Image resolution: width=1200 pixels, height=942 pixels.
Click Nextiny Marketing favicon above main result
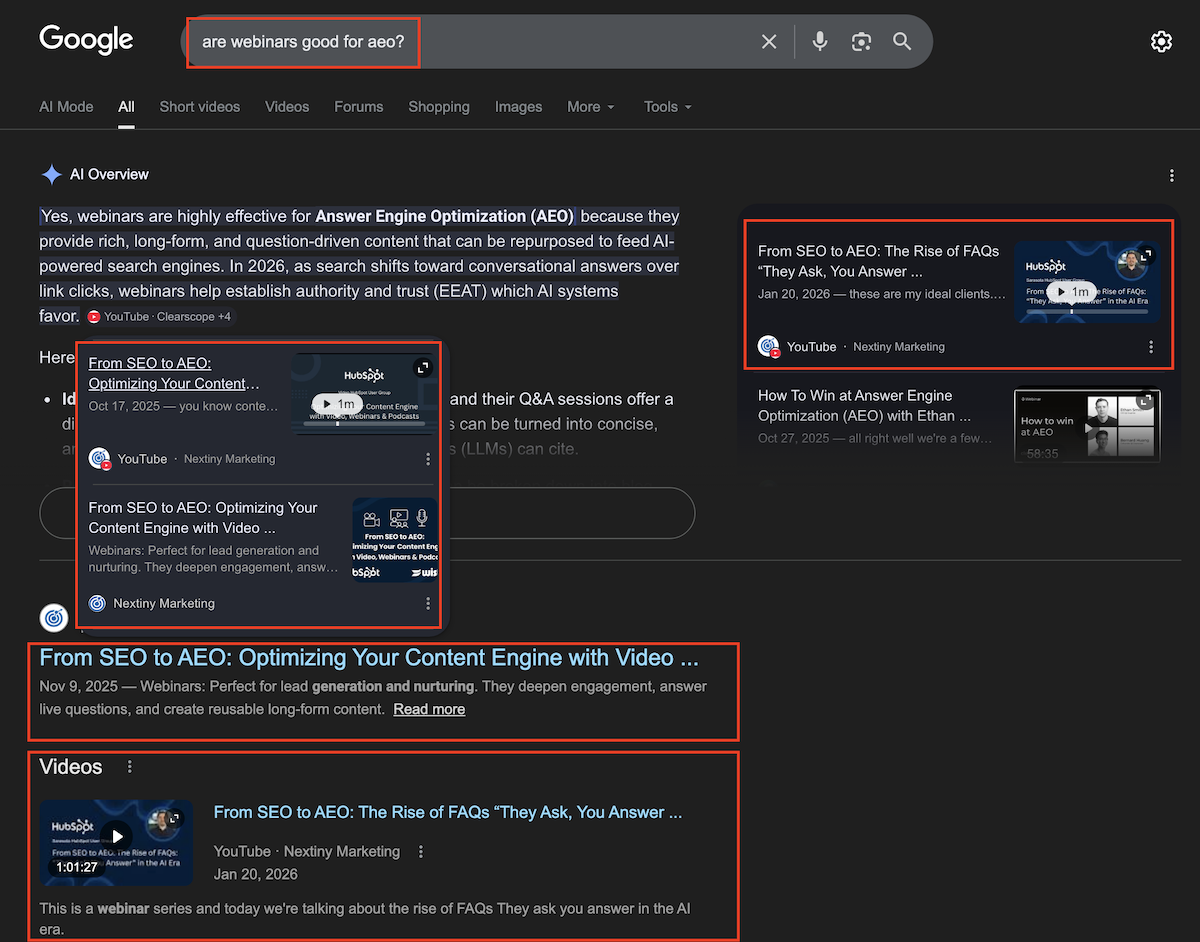(x=54, y=618)
